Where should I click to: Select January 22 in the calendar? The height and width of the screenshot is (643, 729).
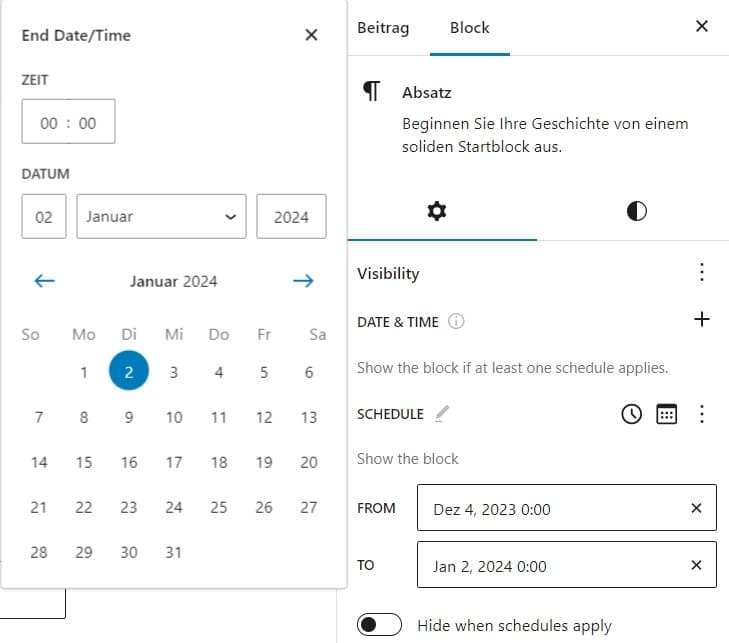click(x=84, y=507)
